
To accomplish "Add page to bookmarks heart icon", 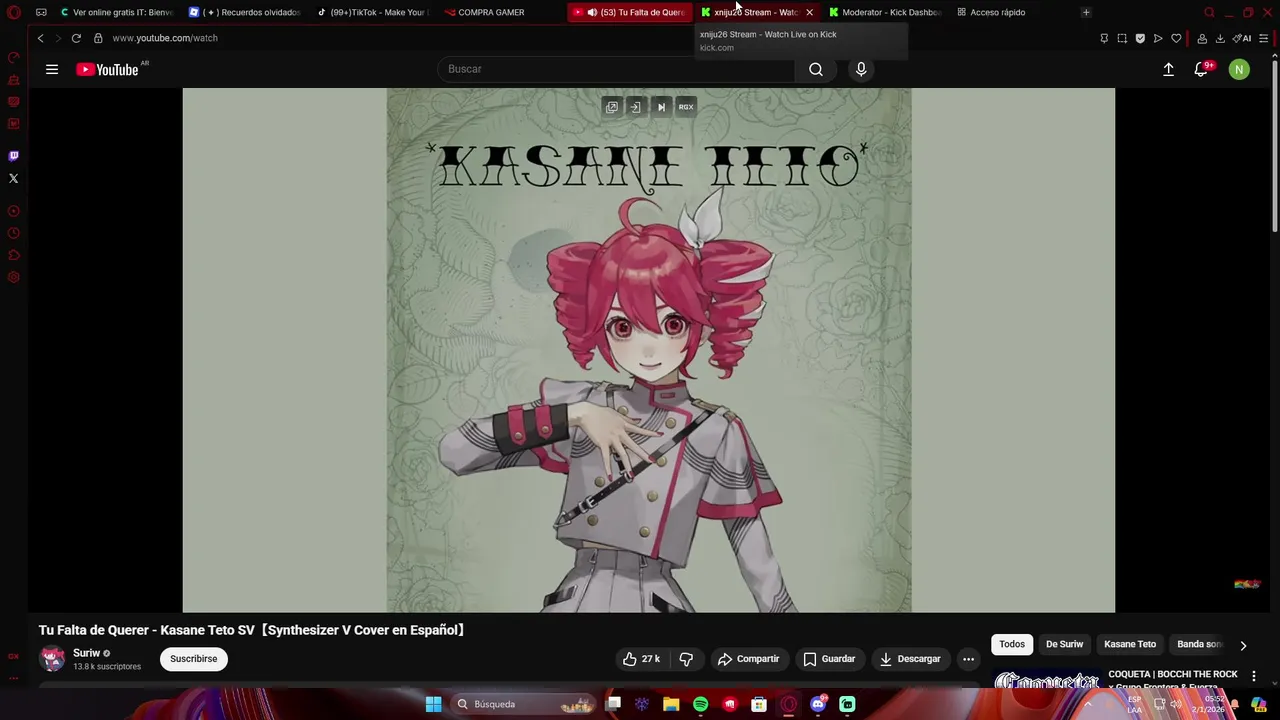I will [1176, 38].
